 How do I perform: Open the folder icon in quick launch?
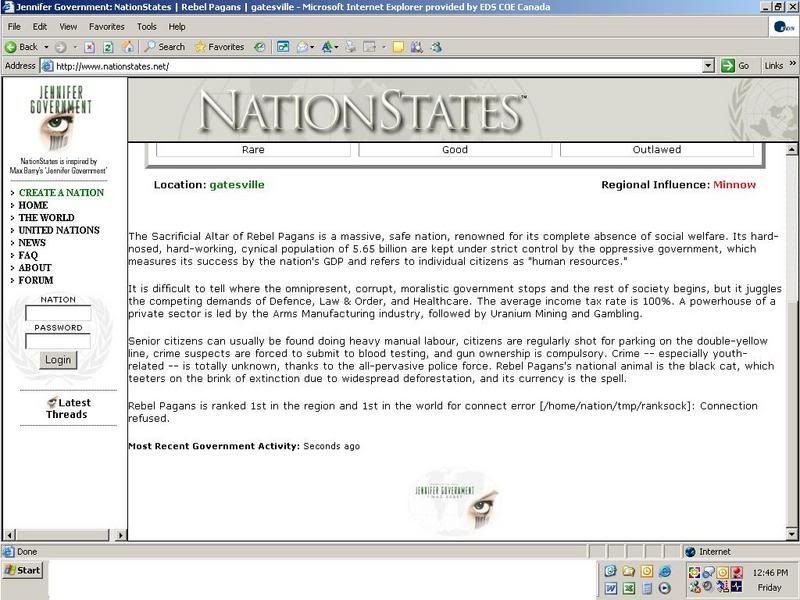coord(629,571)
